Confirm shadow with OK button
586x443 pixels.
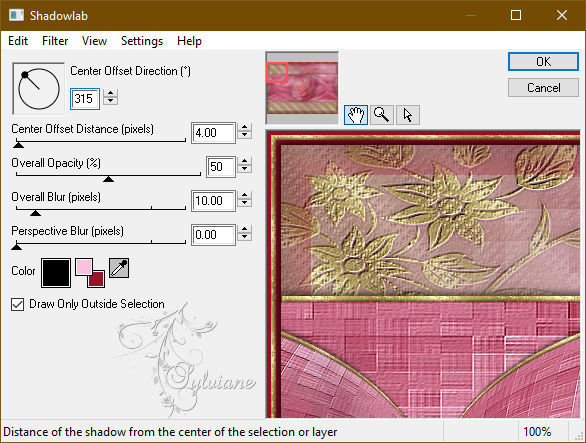[543, 62]
